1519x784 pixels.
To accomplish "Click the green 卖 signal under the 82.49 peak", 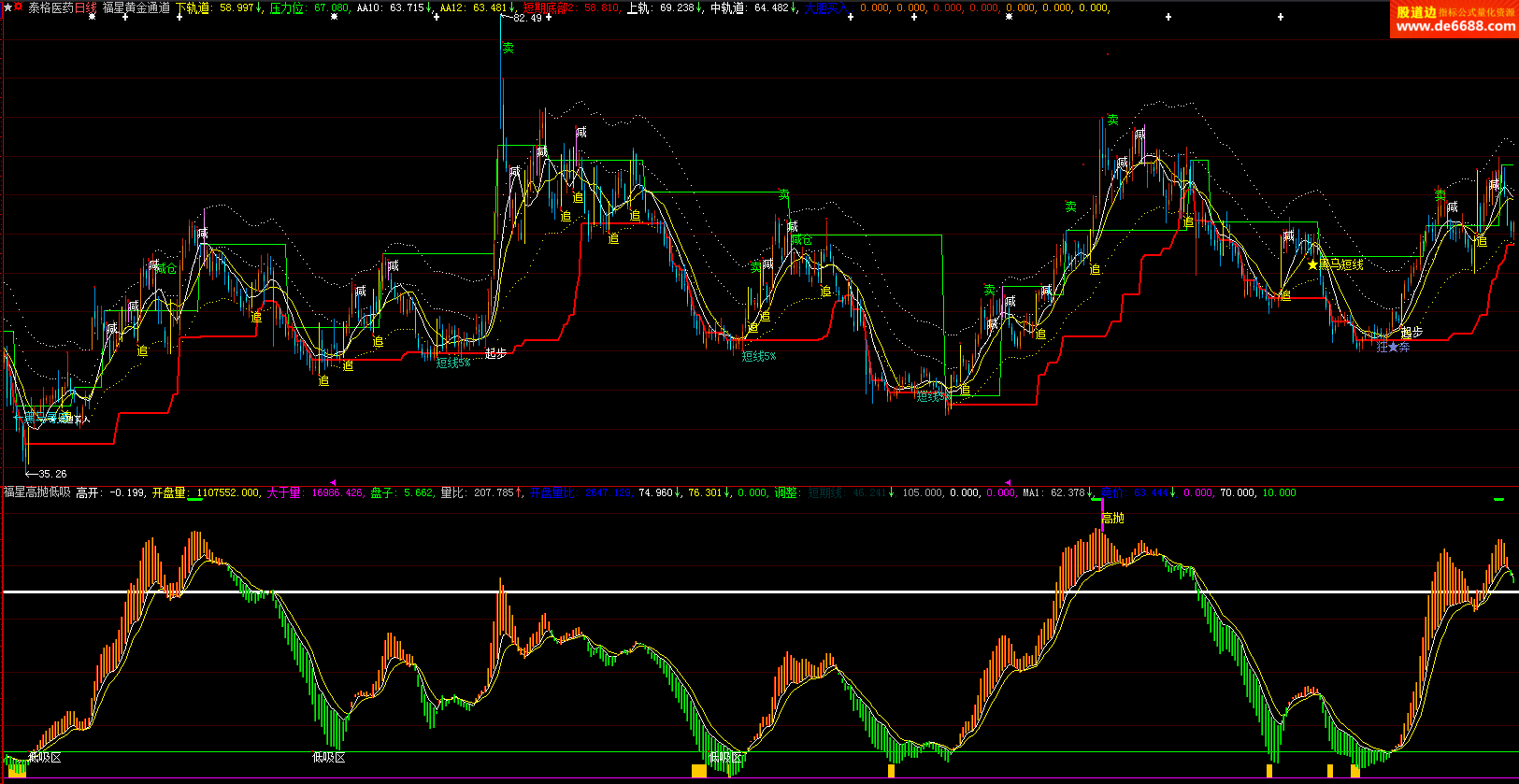I will pos(508,48).
